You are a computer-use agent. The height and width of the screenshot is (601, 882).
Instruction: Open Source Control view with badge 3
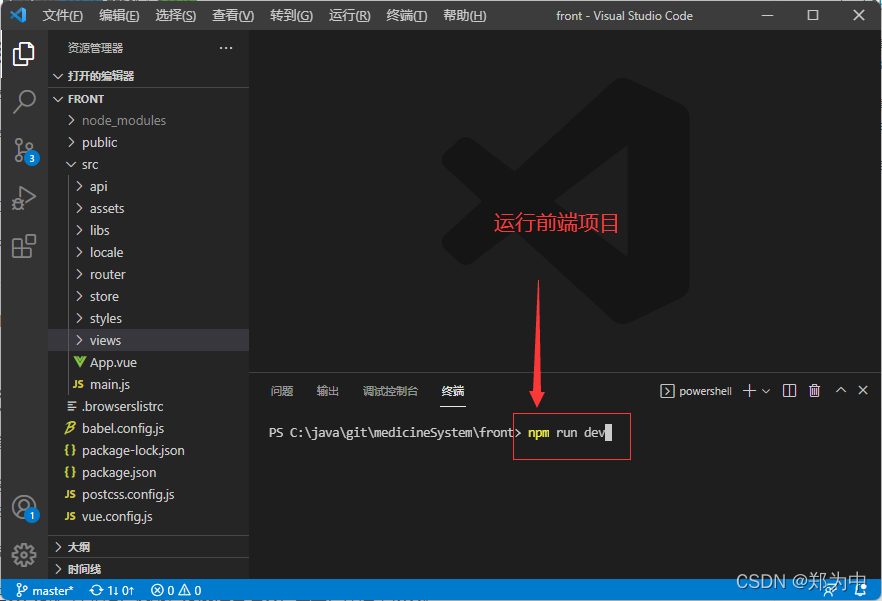click(25, 151)
